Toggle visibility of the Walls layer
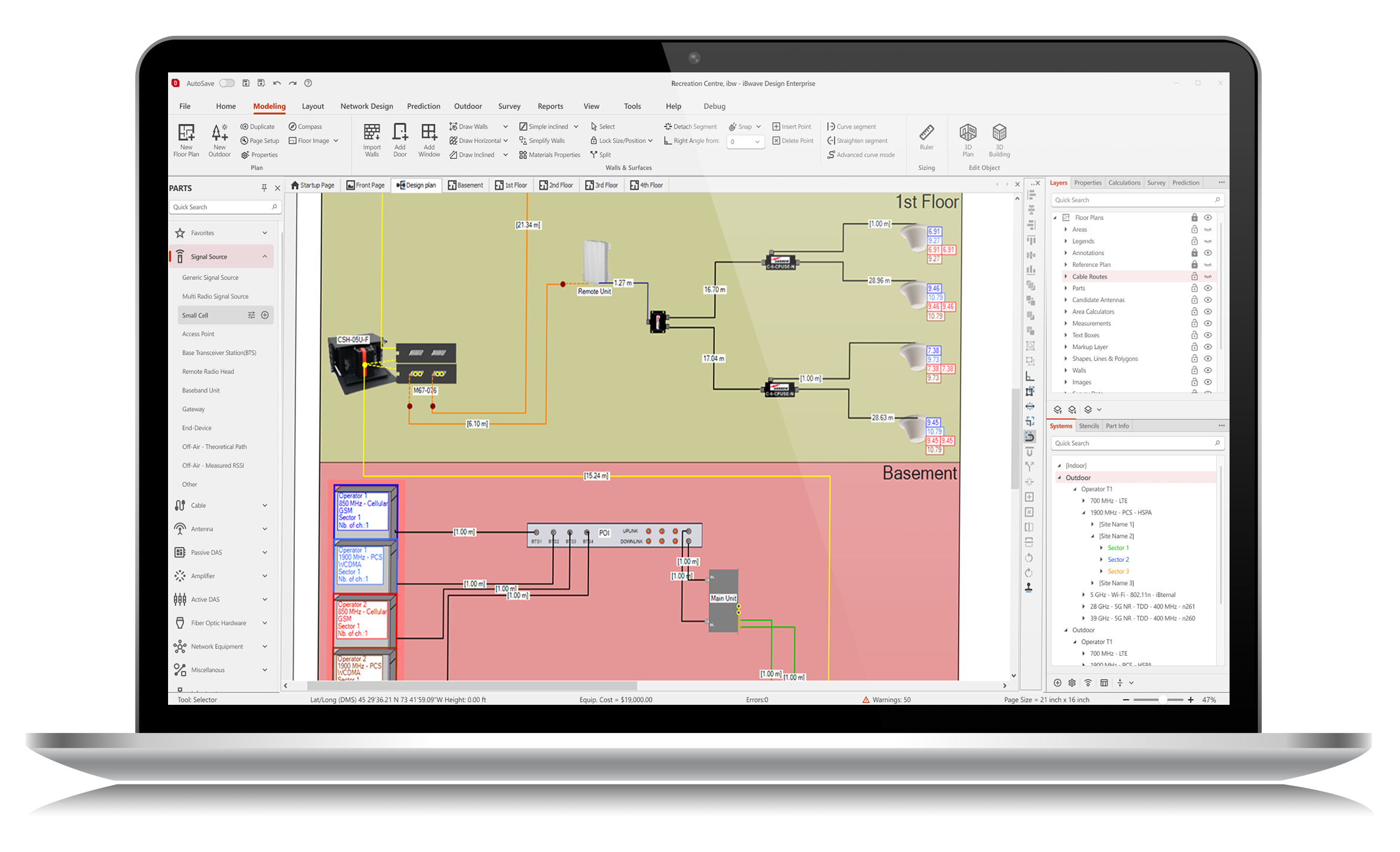Image resolution: width=1400 pixels, height=852 pixels. click(1207, 370)
